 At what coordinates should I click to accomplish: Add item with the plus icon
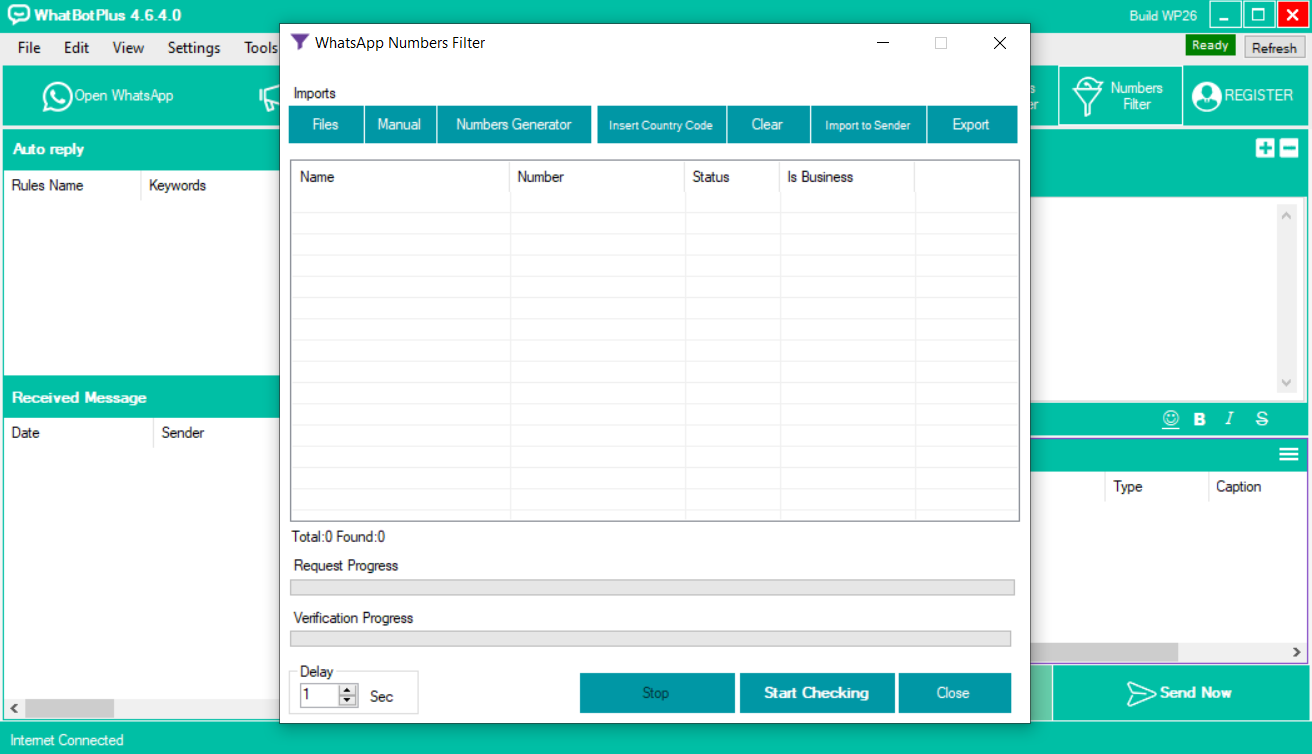coord(1265,148)
